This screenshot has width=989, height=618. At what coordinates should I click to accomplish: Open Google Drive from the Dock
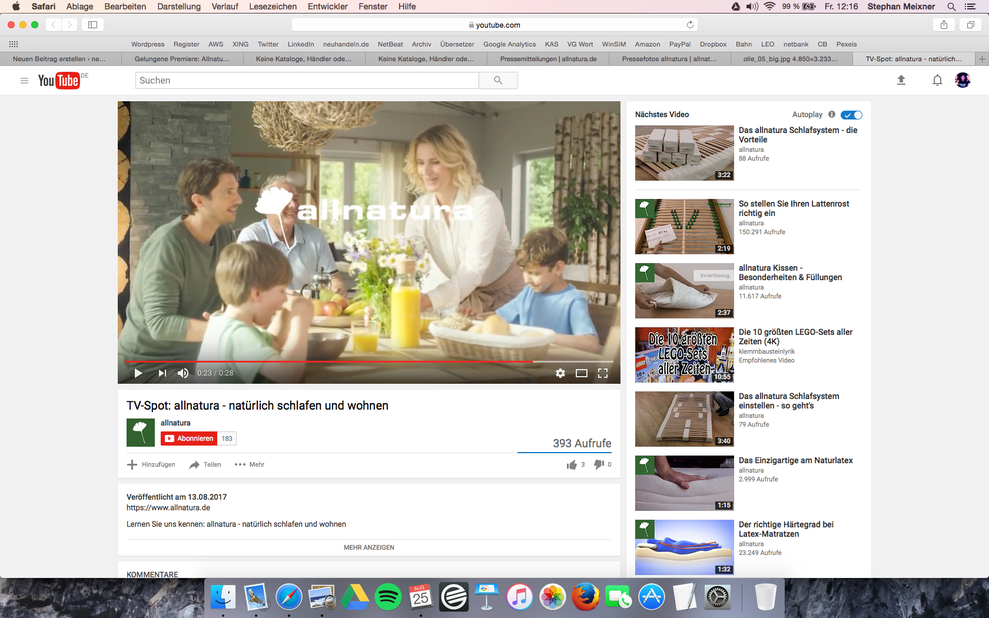tap(355, 597)
